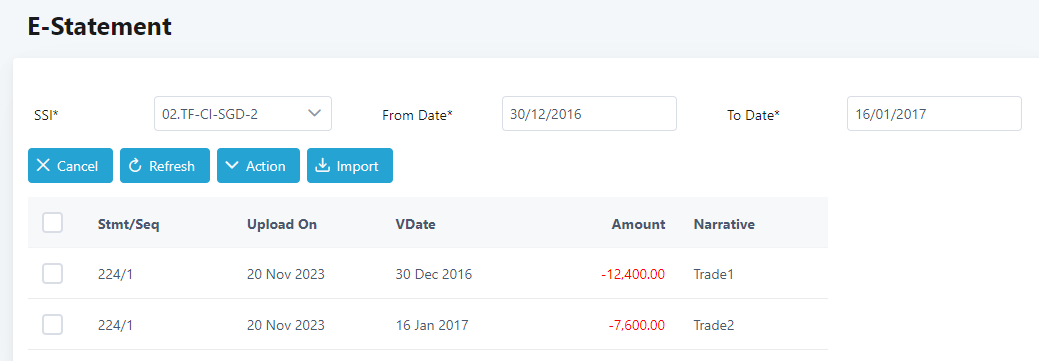
Task: Click the Cancel button
Action: [x=70, y=166]
